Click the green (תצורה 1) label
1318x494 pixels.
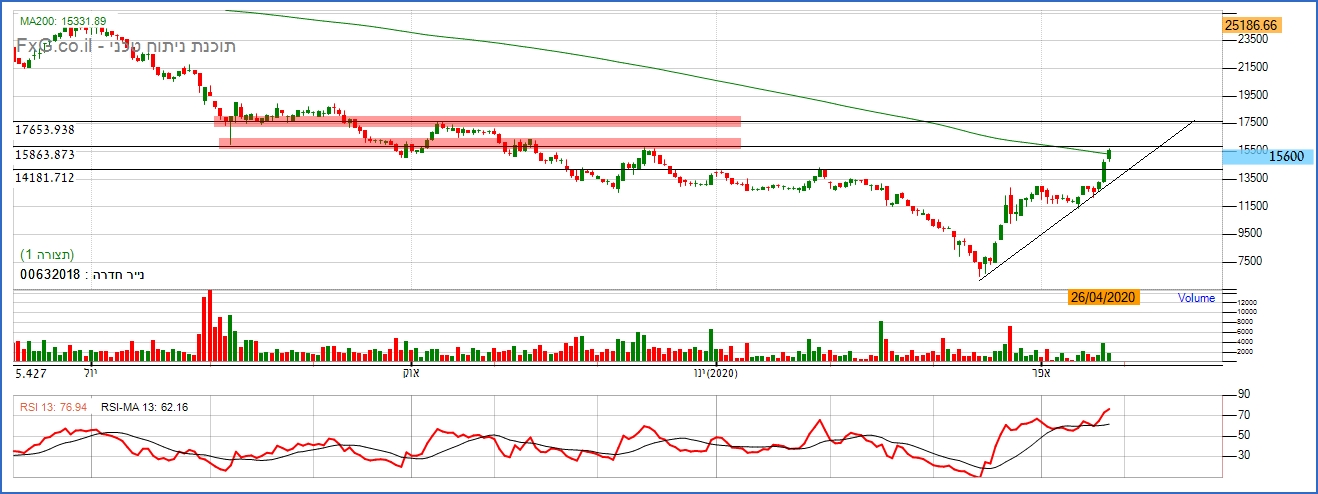pos(47,254)
